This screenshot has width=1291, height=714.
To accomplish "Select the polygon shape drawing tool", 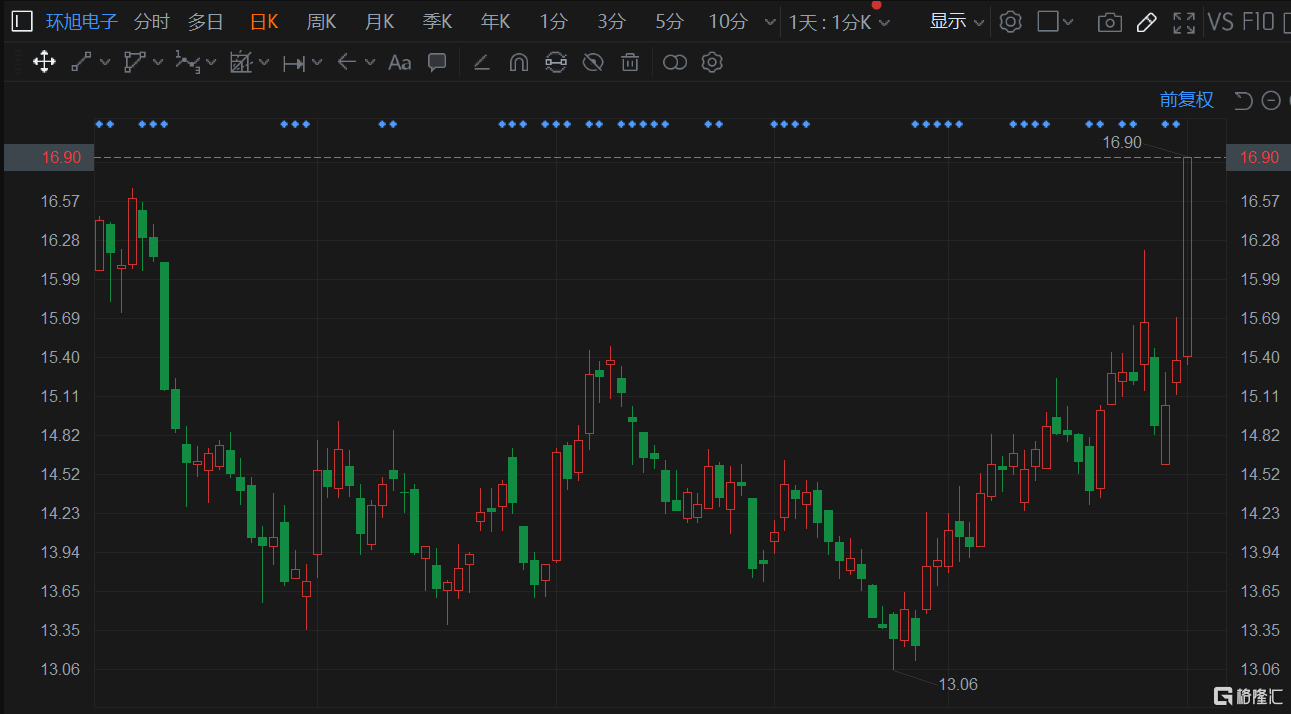I will coord(134,62).
